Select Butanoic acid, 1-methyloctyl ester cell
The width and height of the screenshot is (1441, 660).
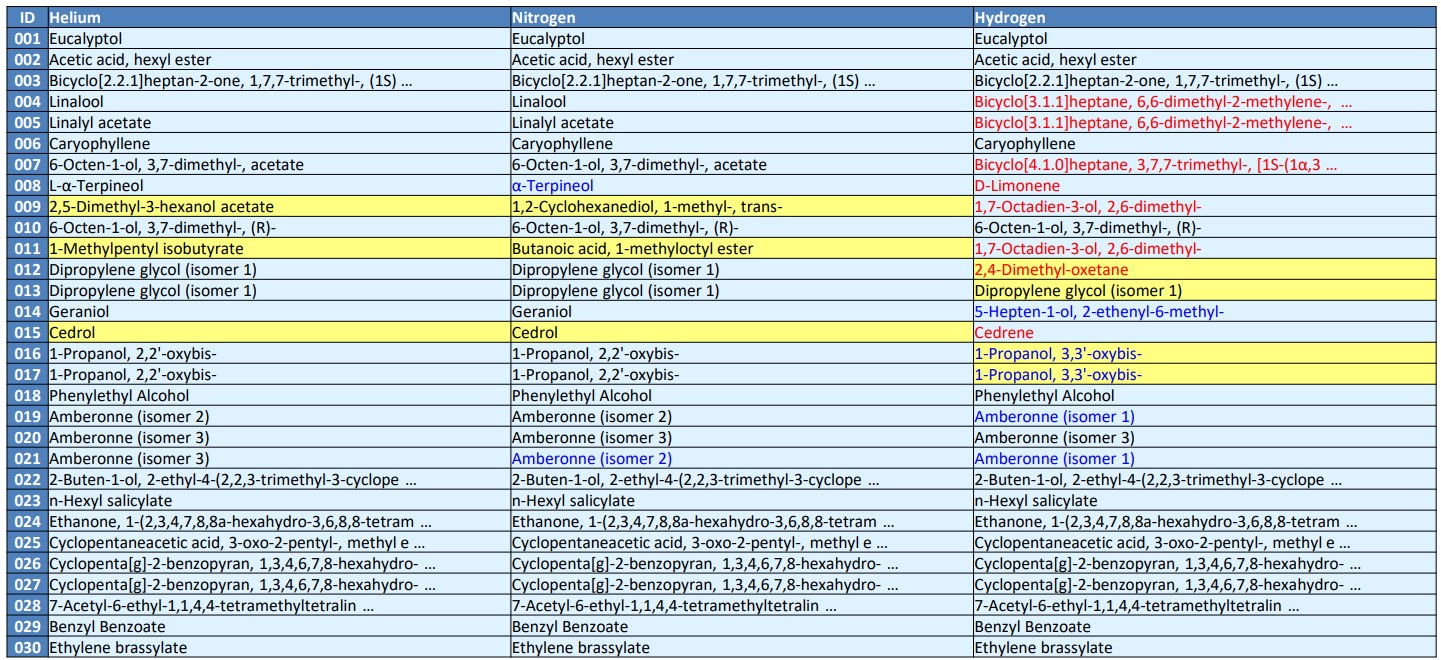point(741,249)
